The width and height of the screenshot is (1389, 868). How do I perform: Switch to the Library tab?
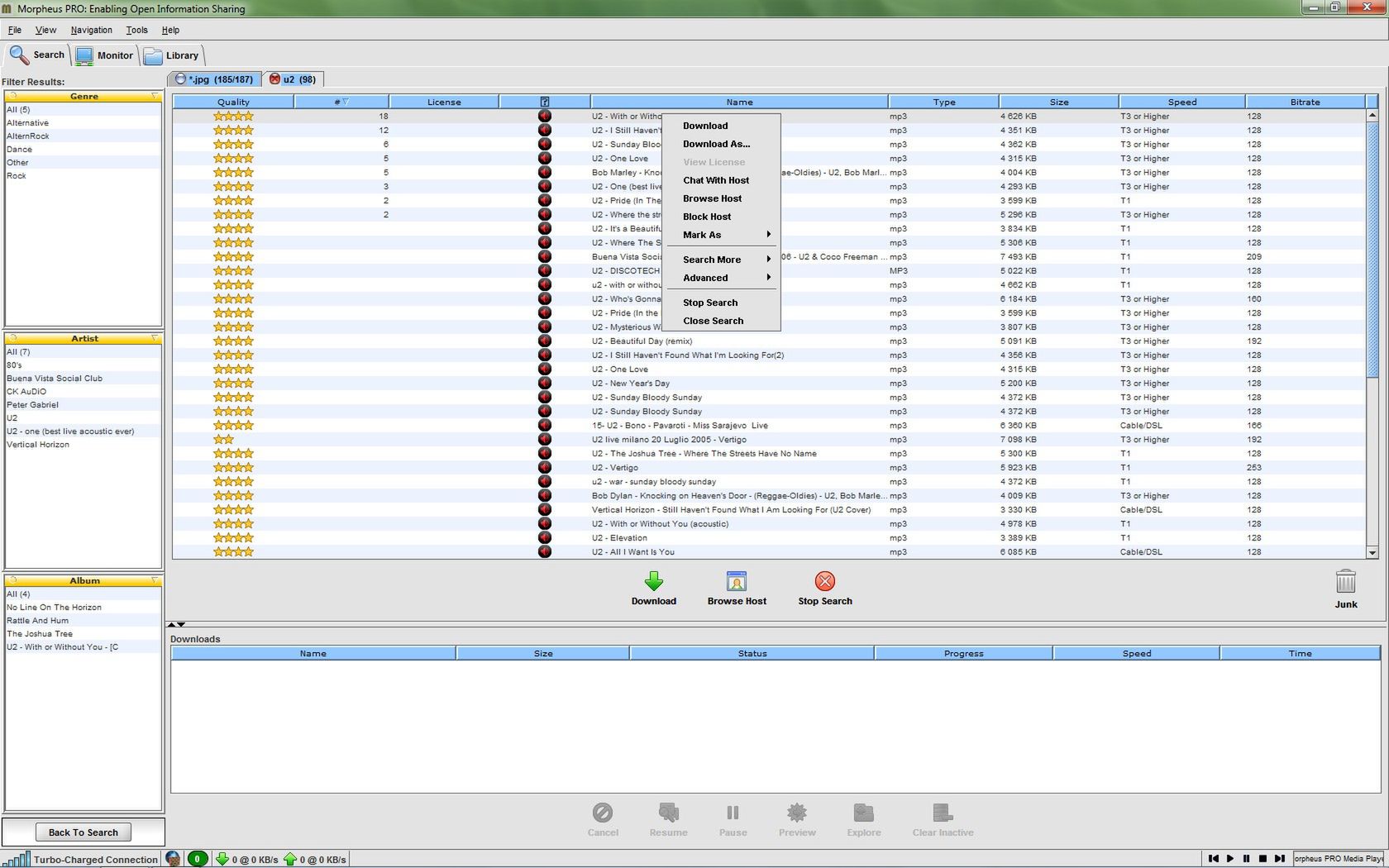point(172,55)
